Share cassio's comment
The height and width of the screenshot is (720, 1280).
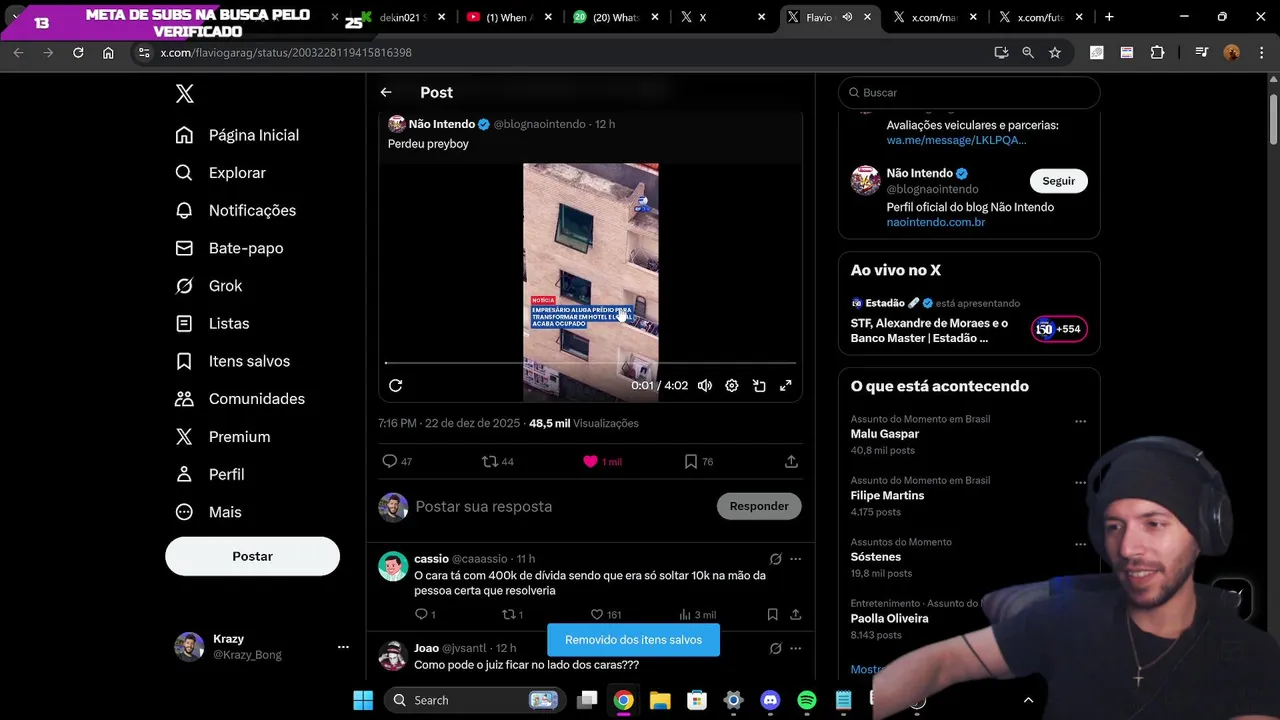coord(796,614)
